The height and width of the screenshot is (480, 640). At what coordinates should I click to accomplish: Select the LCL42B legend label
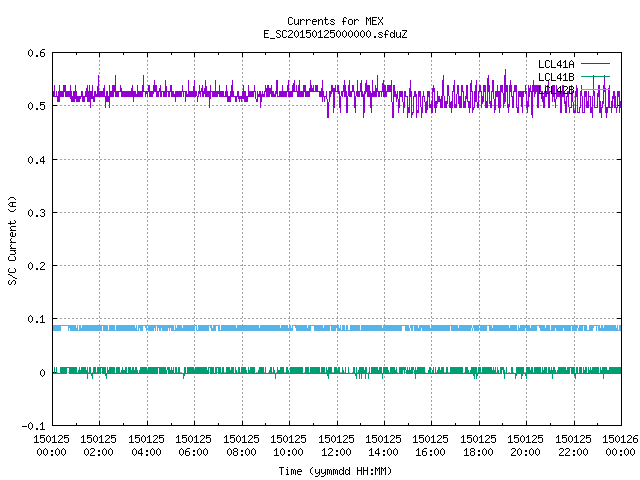(x=556, y=90)
